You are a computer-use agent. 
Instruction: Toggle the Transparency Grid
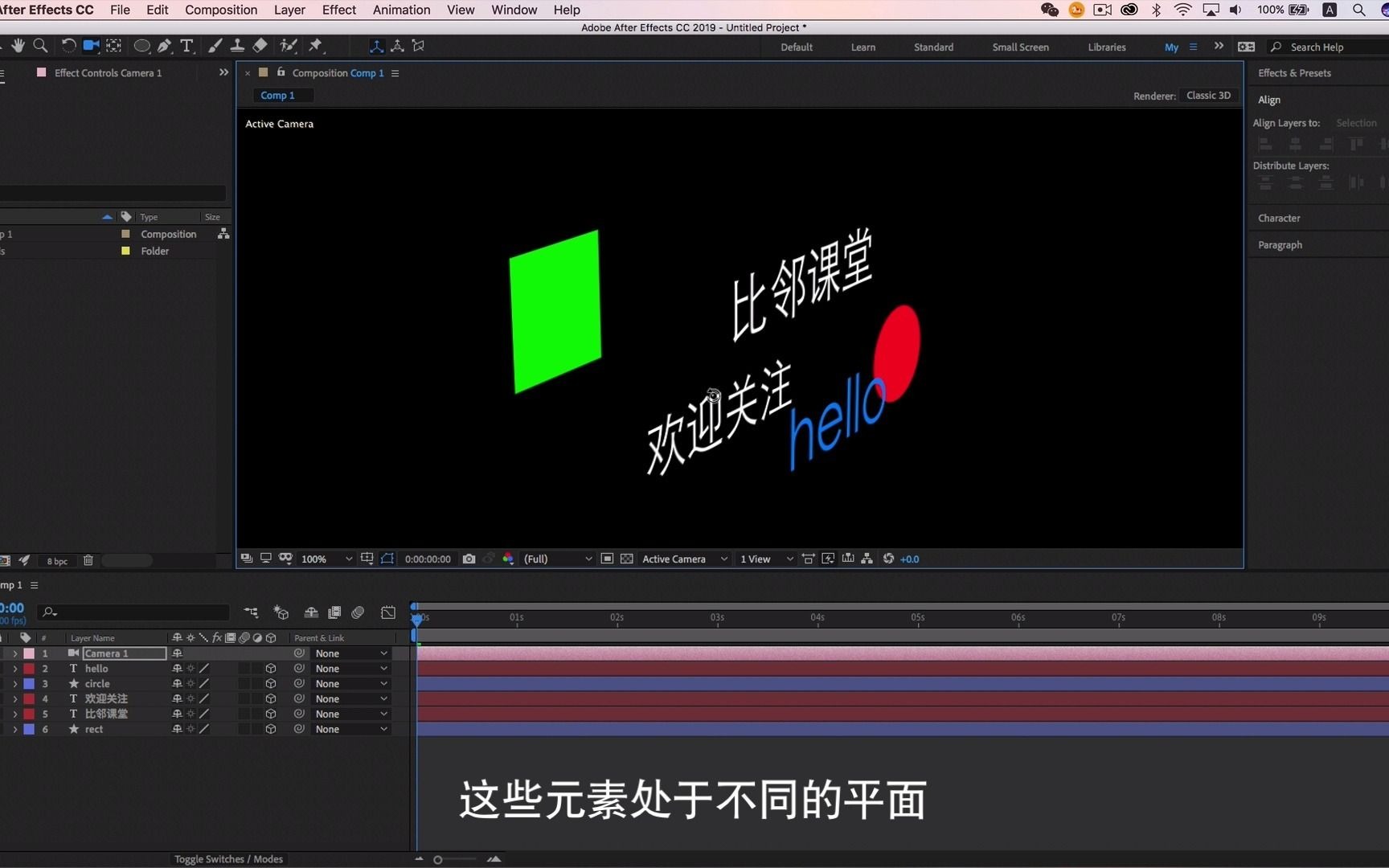[x=626, y=559]
